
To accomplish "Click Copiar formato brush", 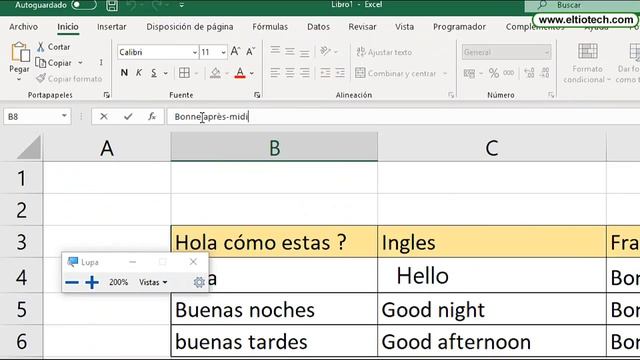I will (69, 79).
